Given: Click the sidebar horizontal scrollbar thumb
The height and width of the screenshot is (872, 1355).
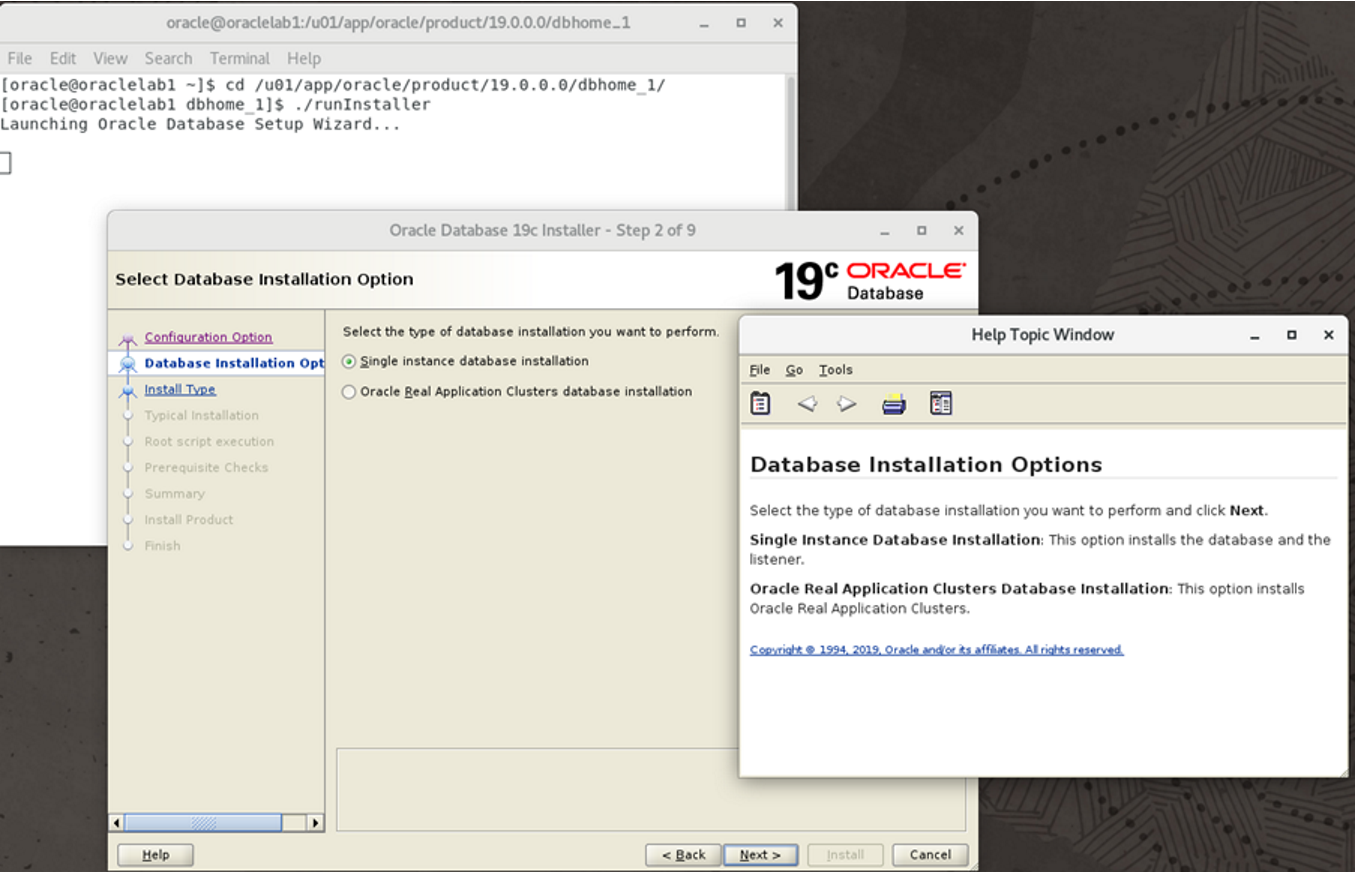Looking at the screenshot, I should pyautogui.click(x=203, y=823).
